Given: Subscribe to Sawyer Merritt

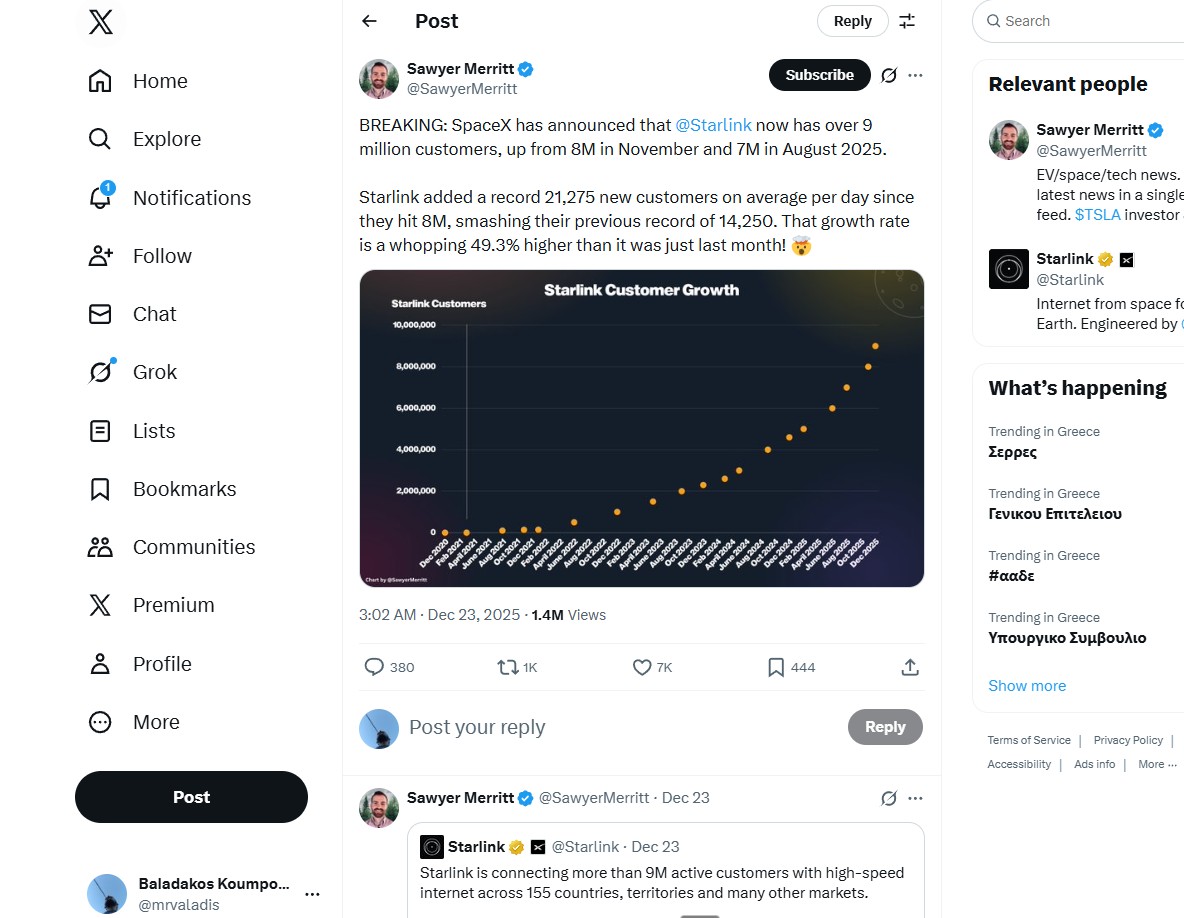Looking at the screenshot, I should click(819, 75).
